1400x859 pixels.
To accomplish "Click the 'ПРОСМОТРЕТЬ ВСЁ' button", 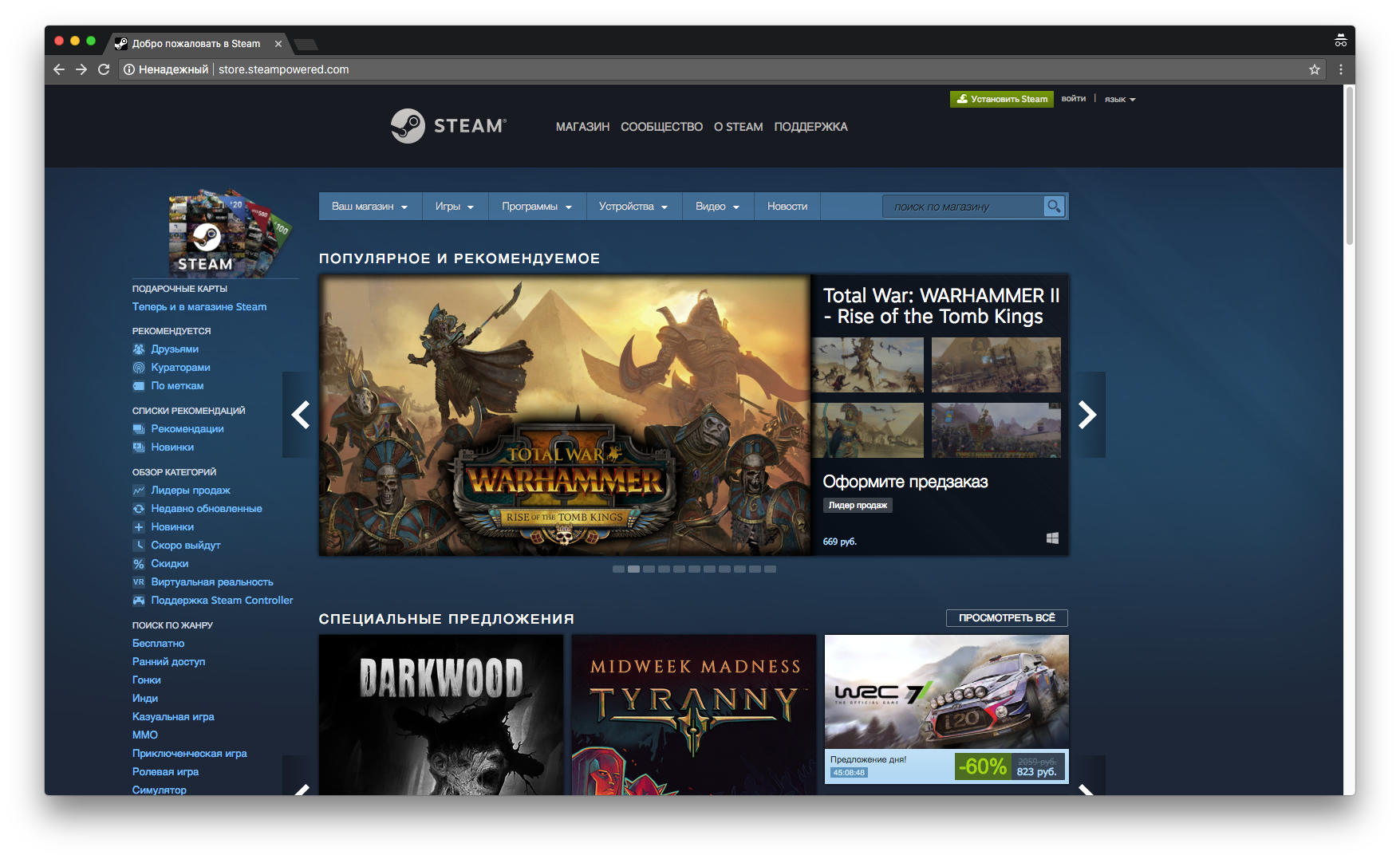I will click(x=1006, y=618).
